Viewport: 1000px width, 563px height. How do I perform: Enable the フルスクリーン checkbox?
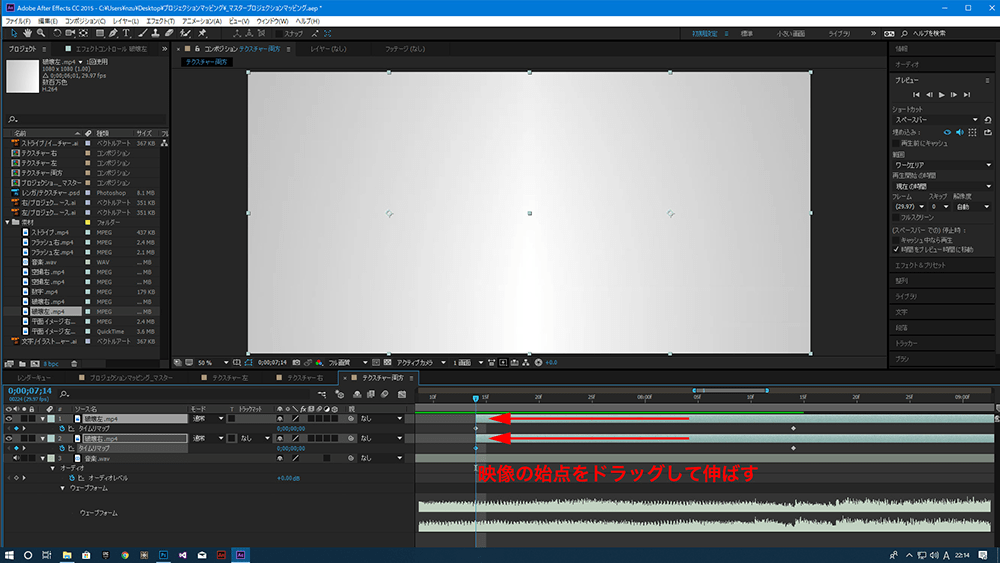(895, 217)
